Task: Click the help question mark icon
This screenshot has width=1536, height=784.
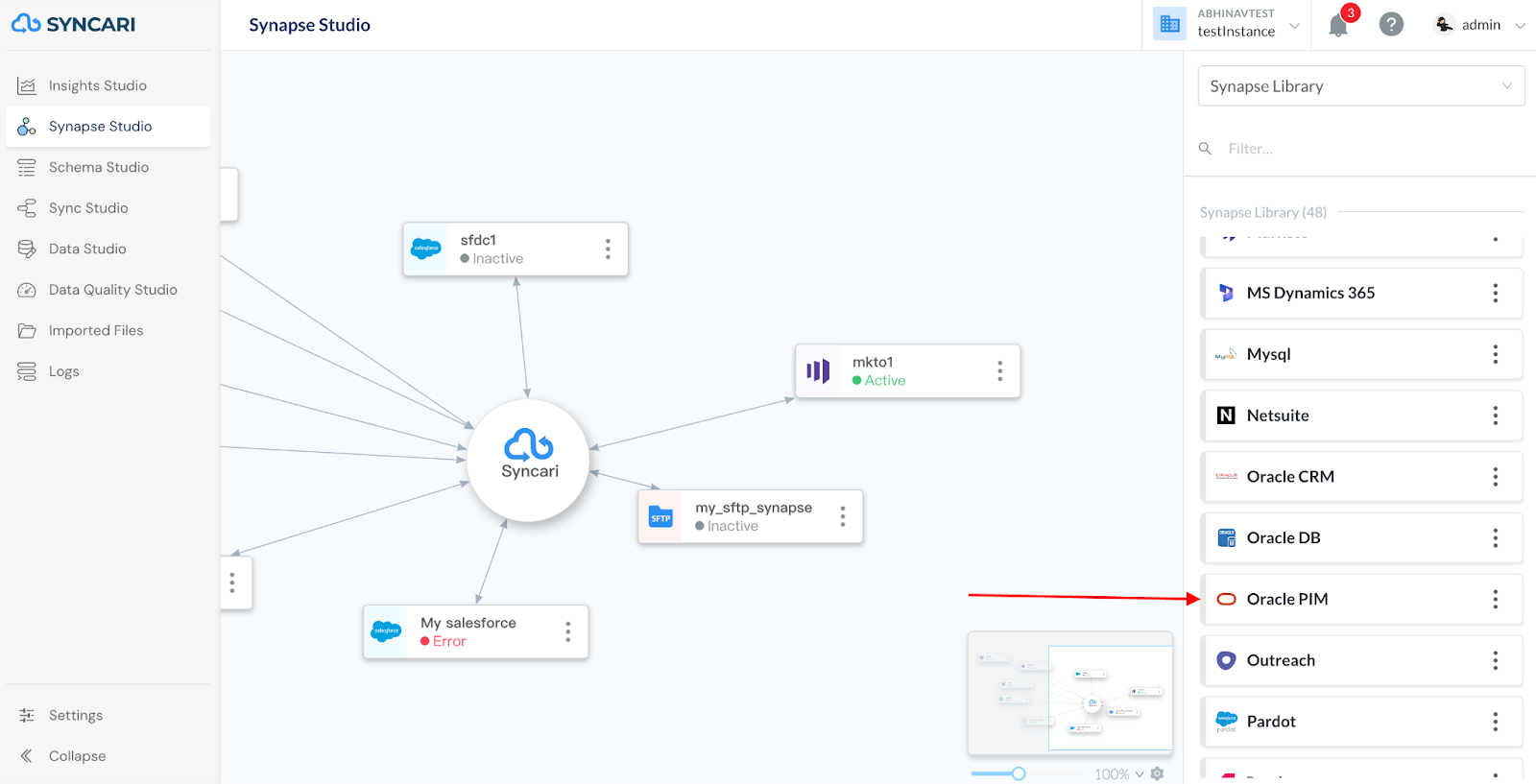Action: pos(1391,25)
